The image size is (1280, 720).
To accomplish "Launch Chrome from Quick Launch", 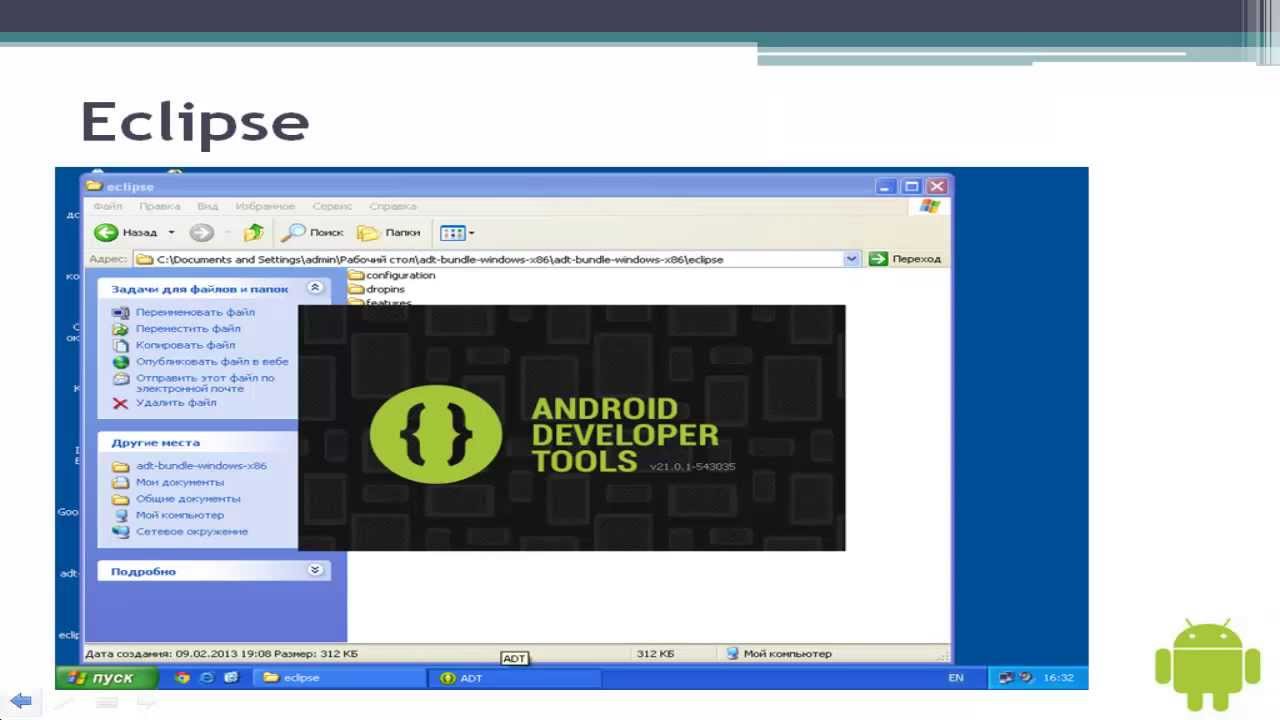I will 182,677.
